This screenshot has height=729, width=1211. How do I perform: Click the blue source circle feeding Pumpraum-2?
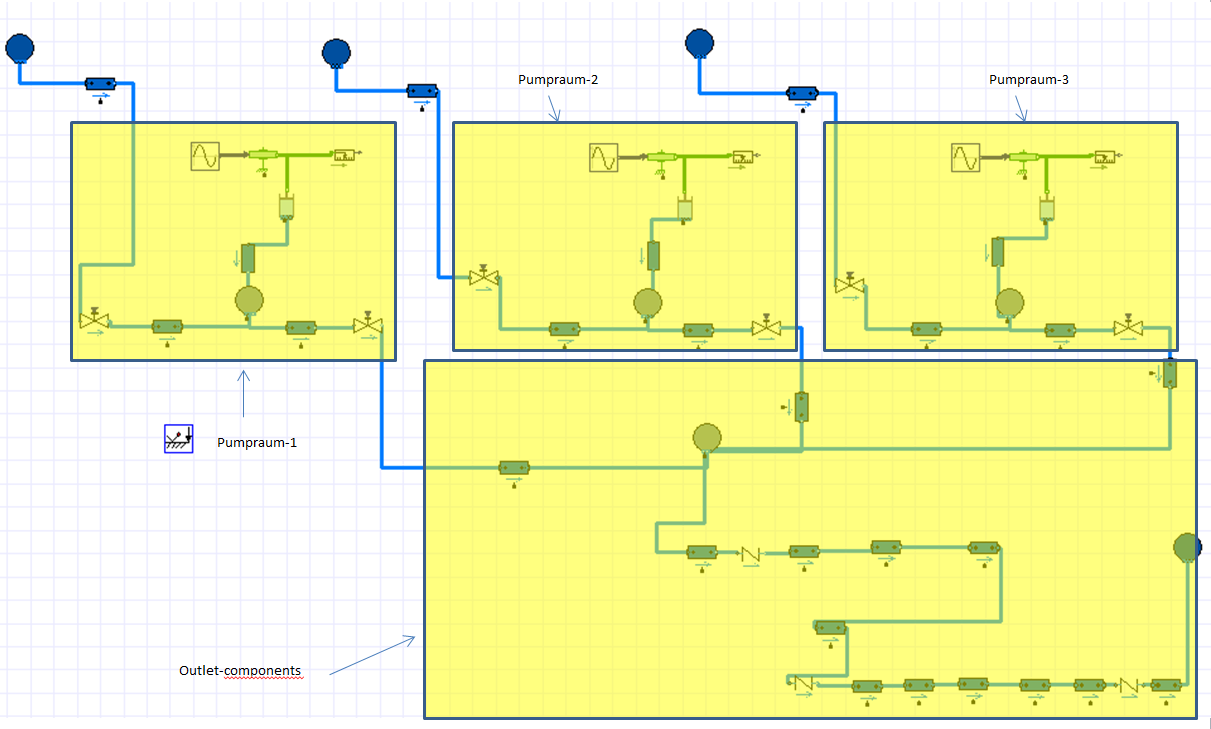pos(336,51)
